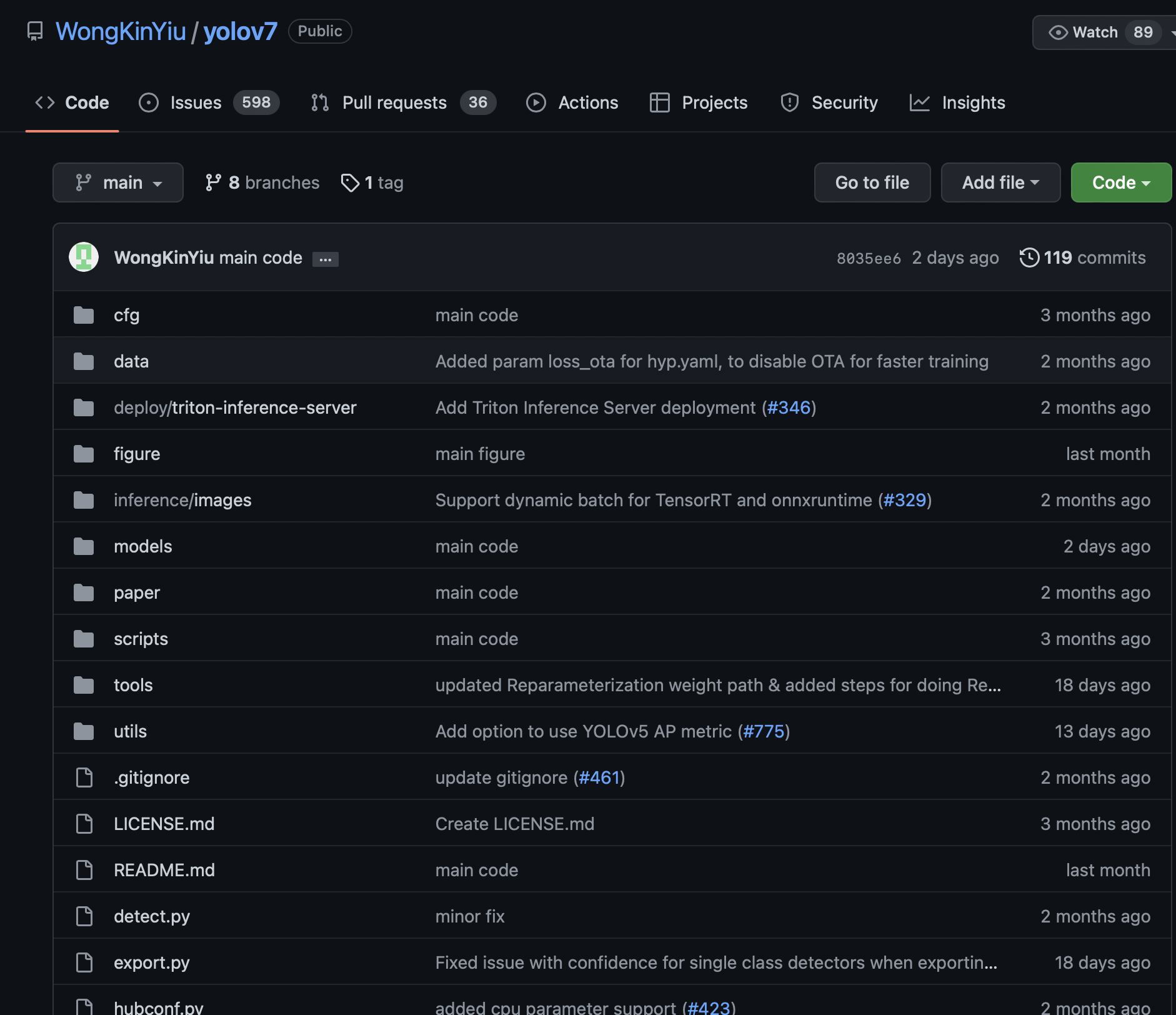Open commit history clock icon
This screenshot has height=1015, width=1176.
pos(1029,257)
